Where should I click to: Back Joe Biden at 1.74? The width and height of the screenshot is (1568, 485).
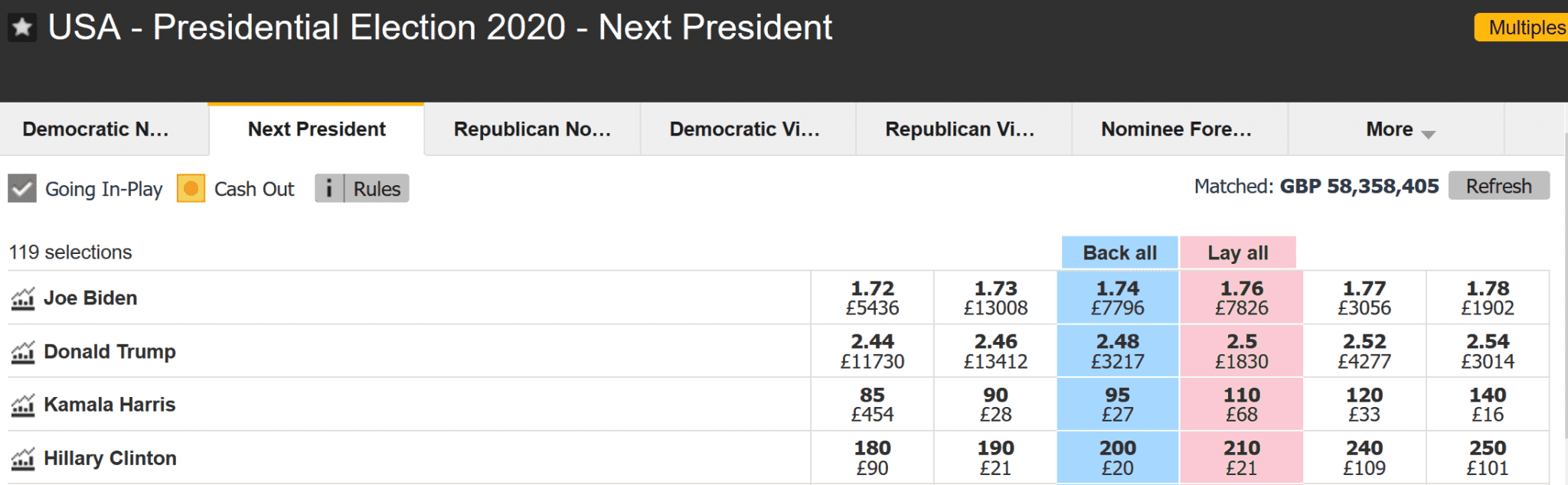coord(1118,298)
